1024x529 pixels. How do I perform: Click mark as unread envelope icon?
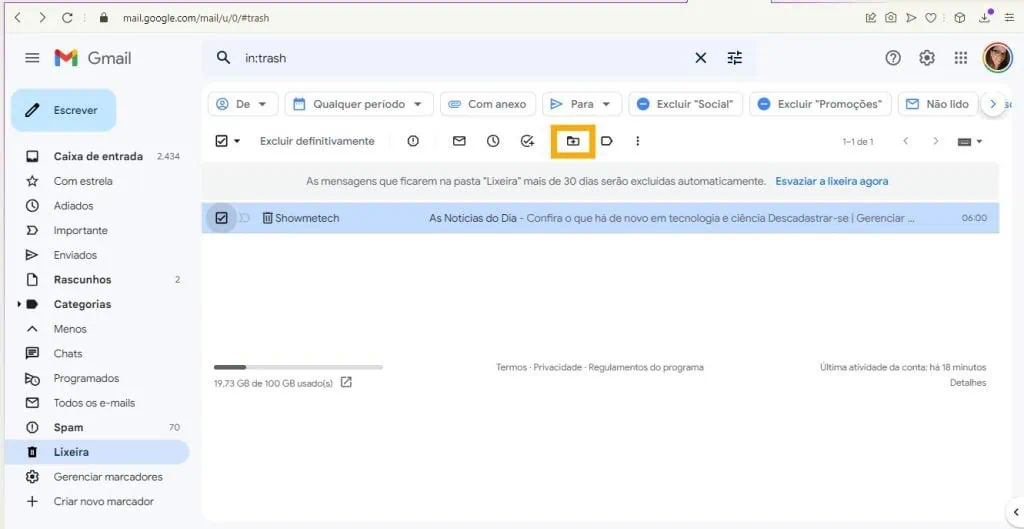pyautogui.click(x=459, y=141)
